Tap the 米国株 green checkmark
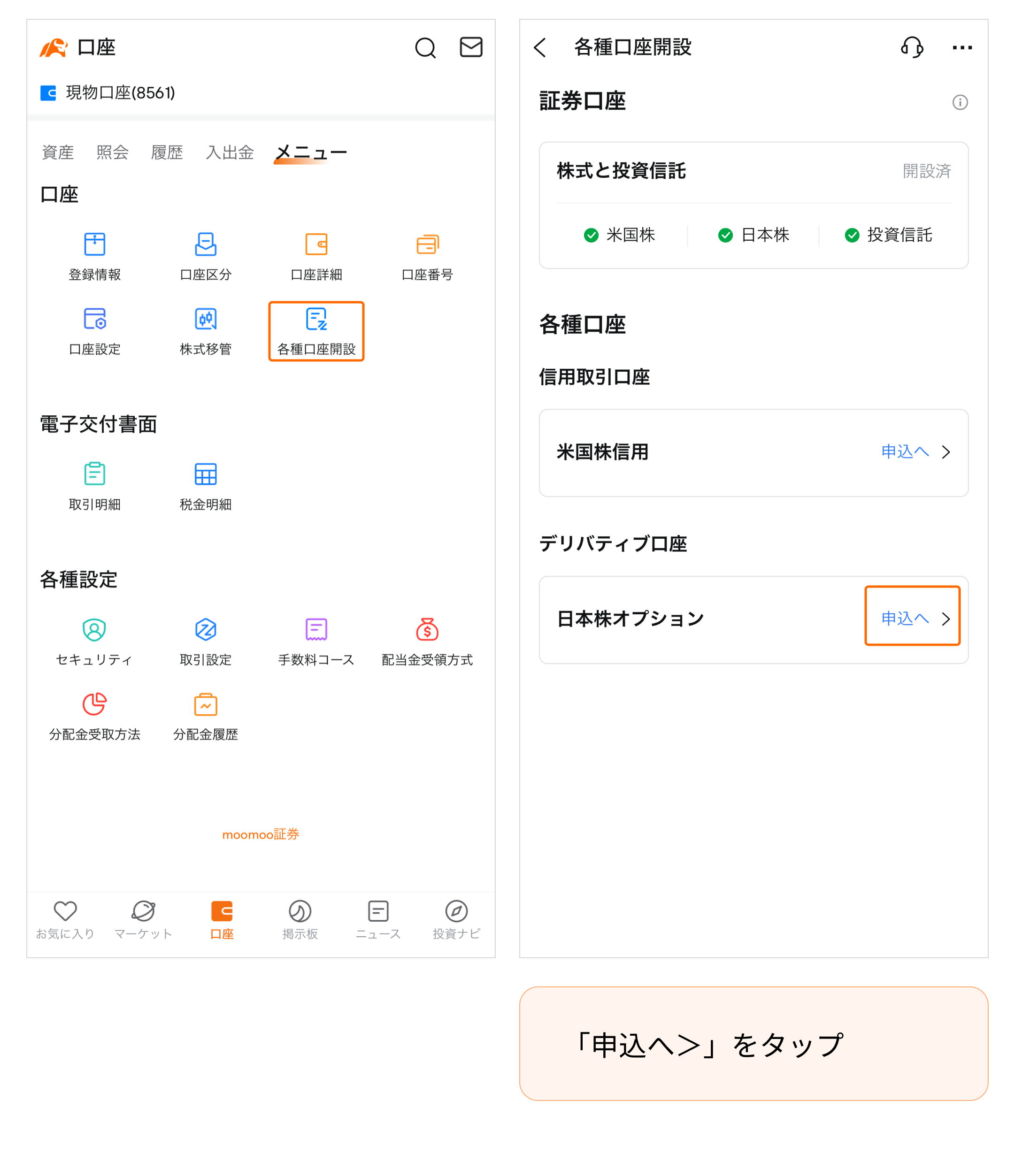Viewport: 1015px width, 1176px height. [591, 235]
